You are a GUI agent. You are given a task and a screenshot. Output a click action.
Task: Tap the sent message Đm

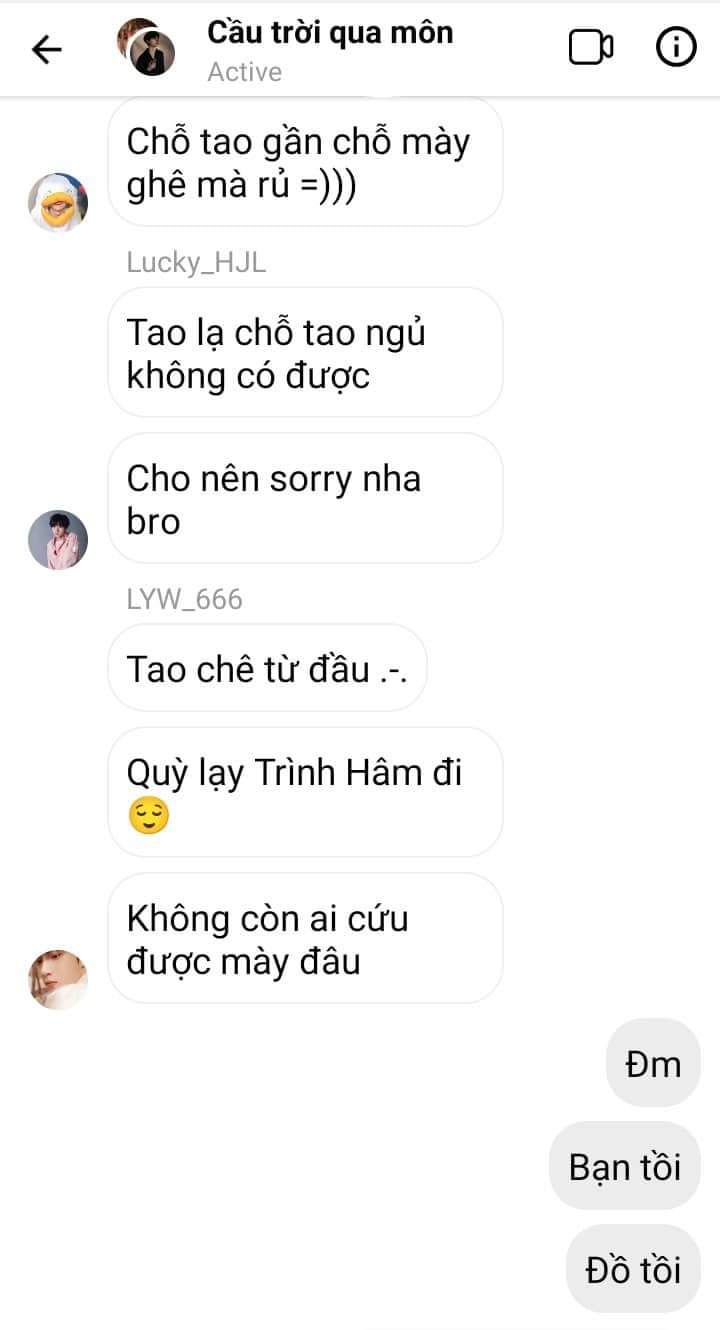click(x=653, y=1063)
